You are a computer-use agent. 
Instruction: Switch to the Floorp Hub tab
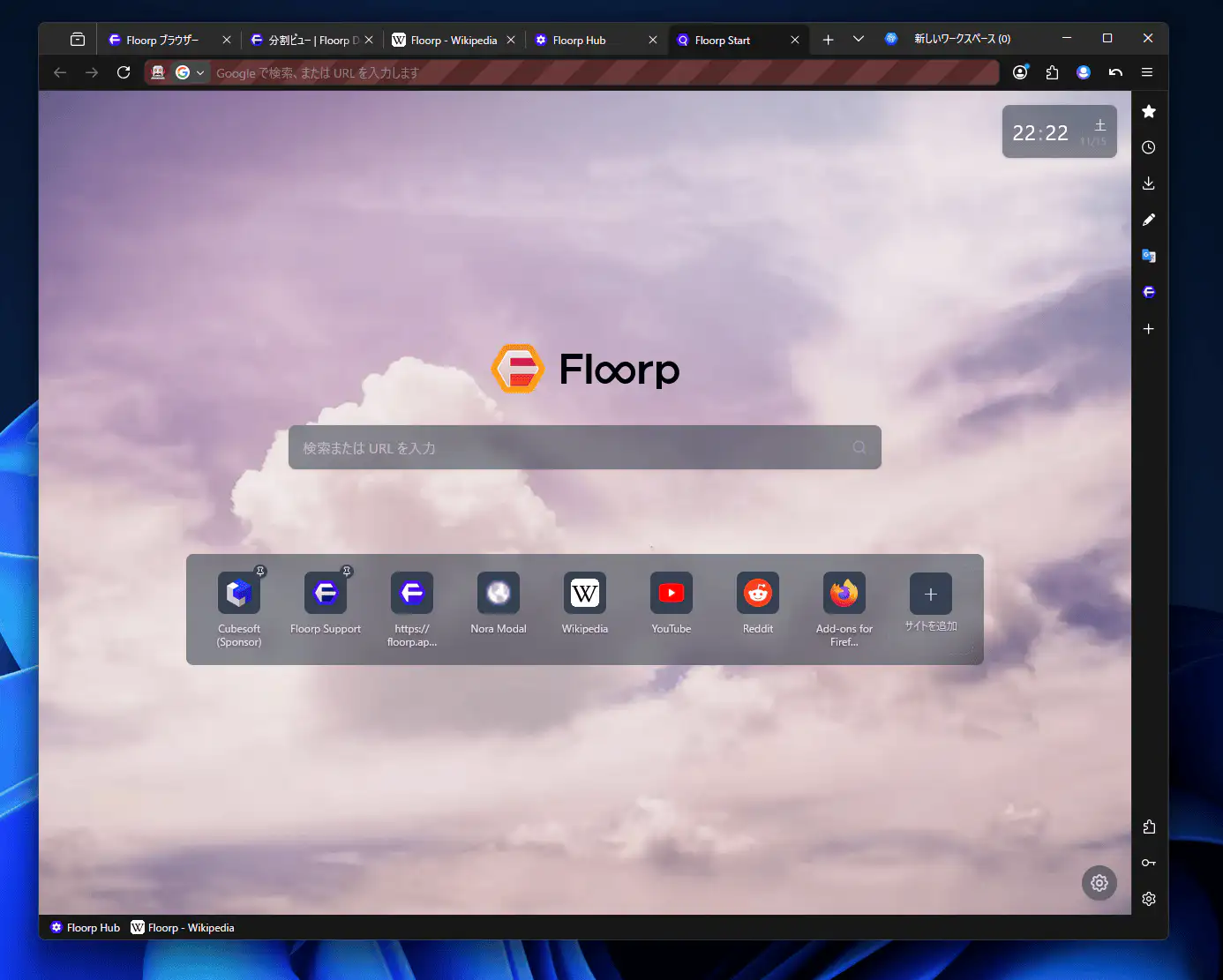(578, 40)
